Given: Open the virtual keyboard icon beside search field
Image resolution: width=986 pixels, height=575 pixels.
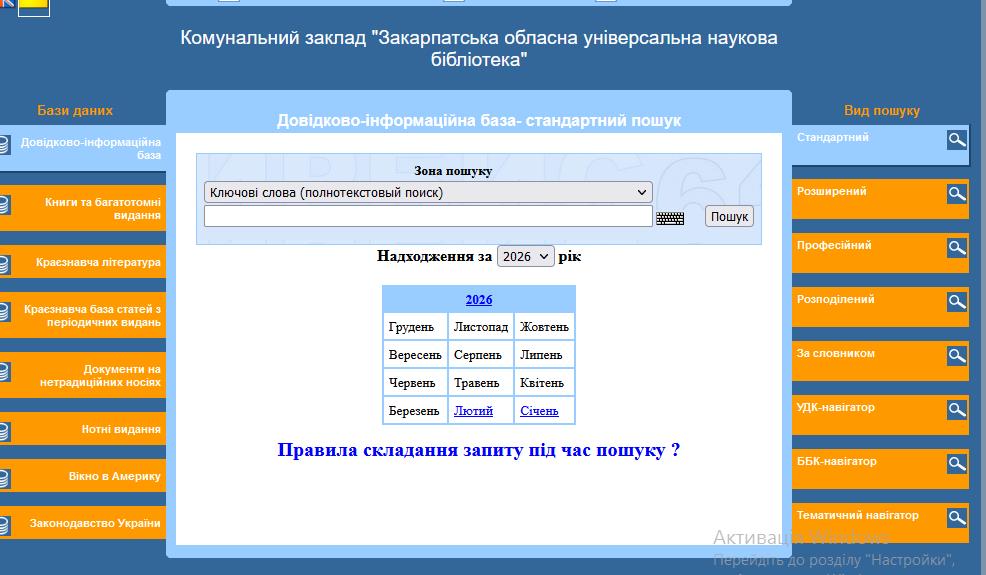Looking at the screenshot, I should pos(670,217).
